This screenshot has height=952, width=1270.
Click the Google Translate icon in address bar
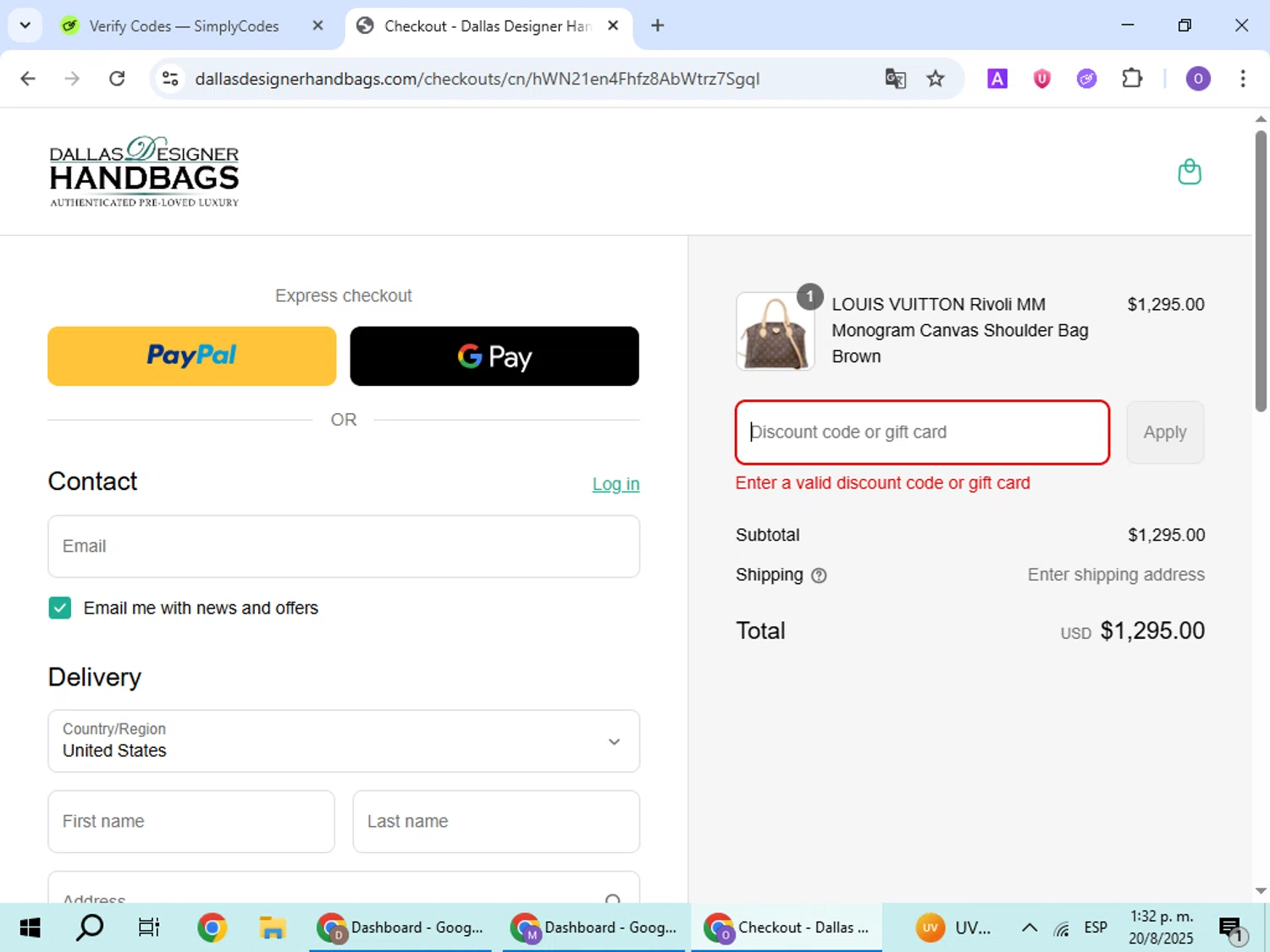click(x=895, y=79)
